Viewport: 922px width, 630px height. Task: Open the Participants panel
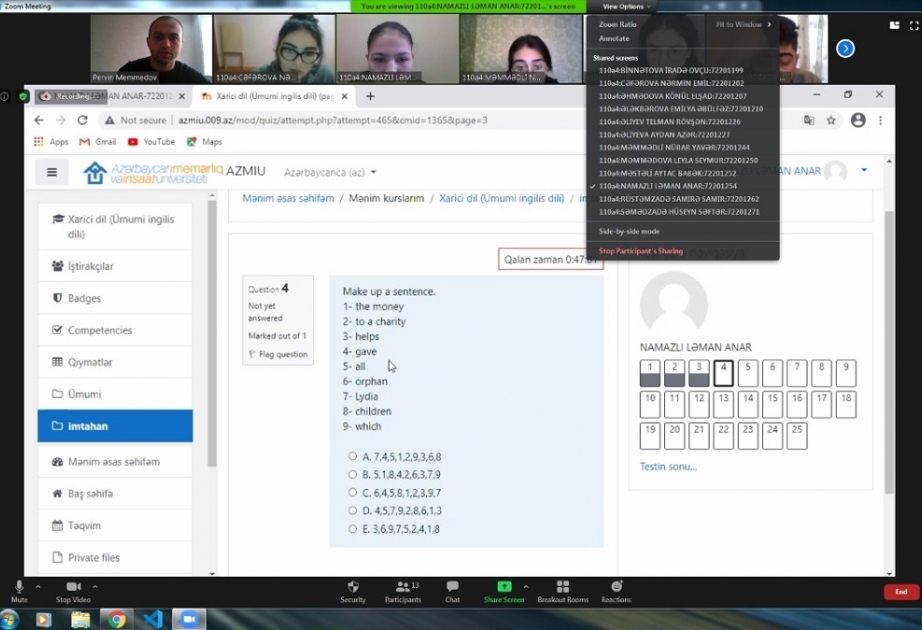click(x=403, y=591)
